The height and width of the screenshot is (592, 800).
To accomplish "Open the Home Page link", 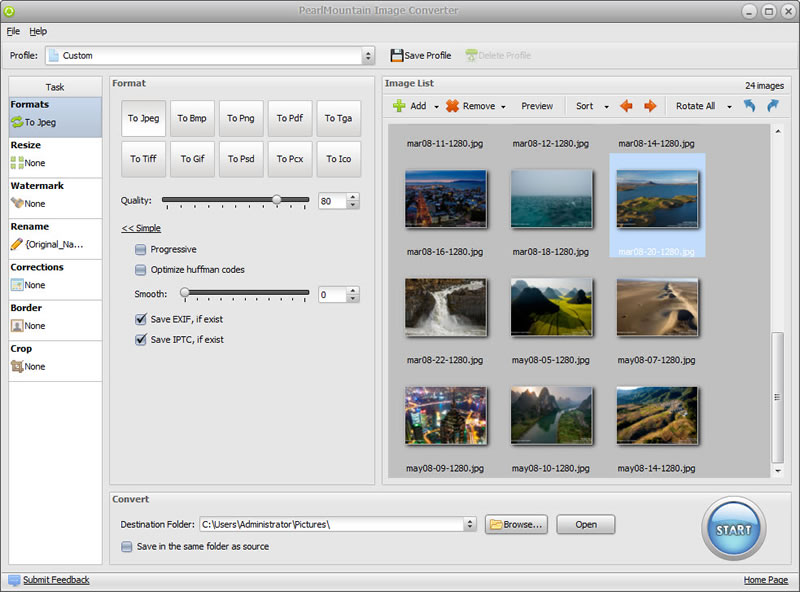I will (765, 580).
